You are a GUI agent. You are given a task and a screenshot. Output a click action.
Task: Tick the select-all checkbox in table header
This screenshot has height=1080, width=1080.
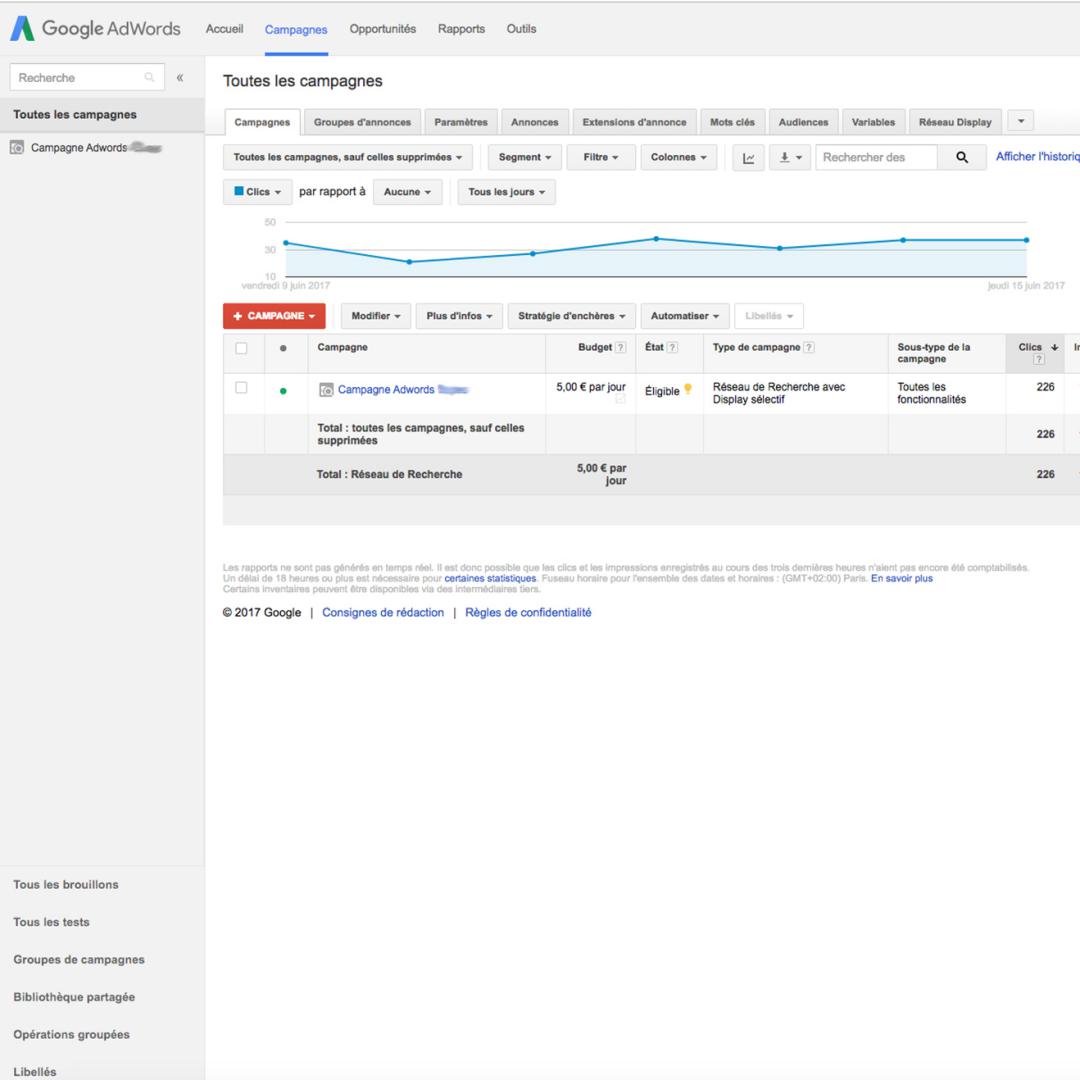[x=241, y=348]
